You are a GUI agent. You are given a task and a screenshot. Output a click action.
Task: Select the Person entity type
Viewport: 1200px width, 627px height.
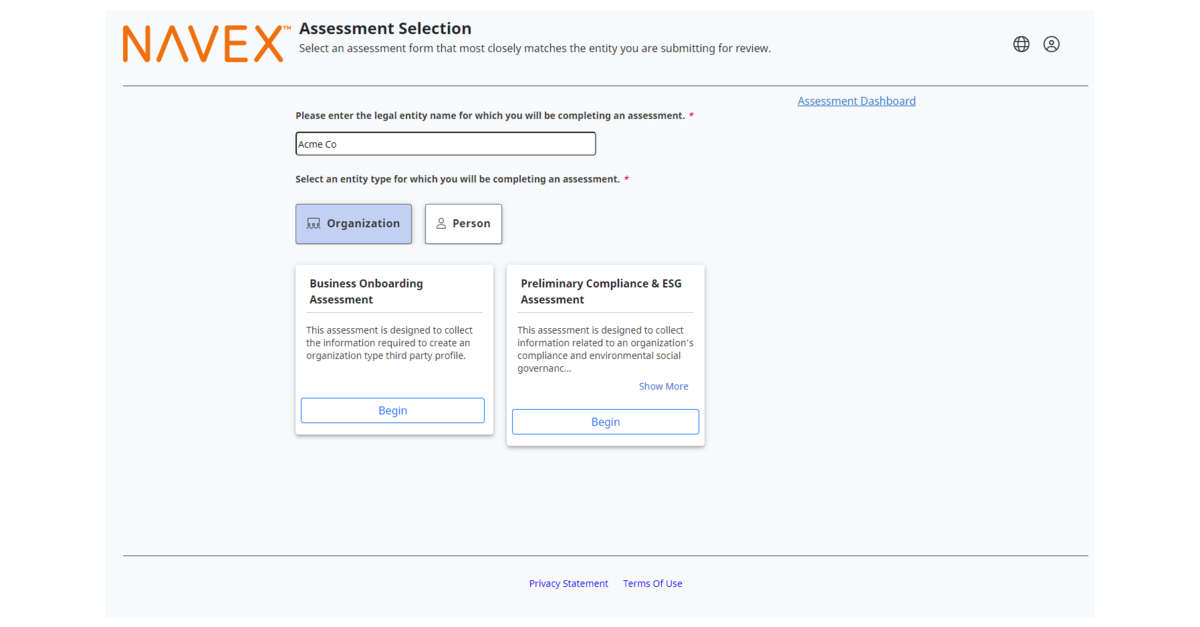(463, 223)
